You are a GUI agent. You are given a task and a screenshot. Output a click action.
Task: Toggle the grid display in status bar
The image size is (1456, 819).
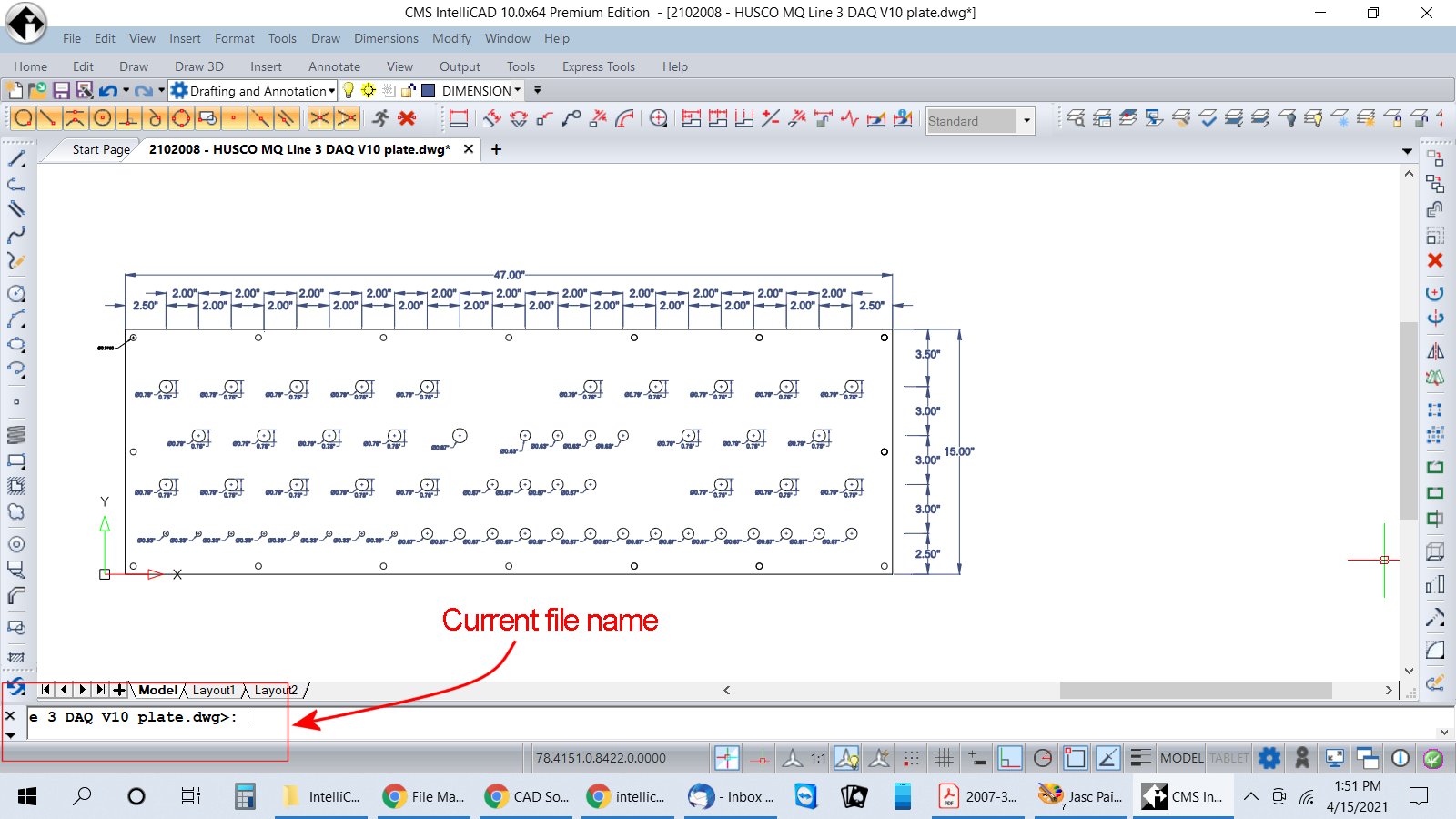point(944,757)
